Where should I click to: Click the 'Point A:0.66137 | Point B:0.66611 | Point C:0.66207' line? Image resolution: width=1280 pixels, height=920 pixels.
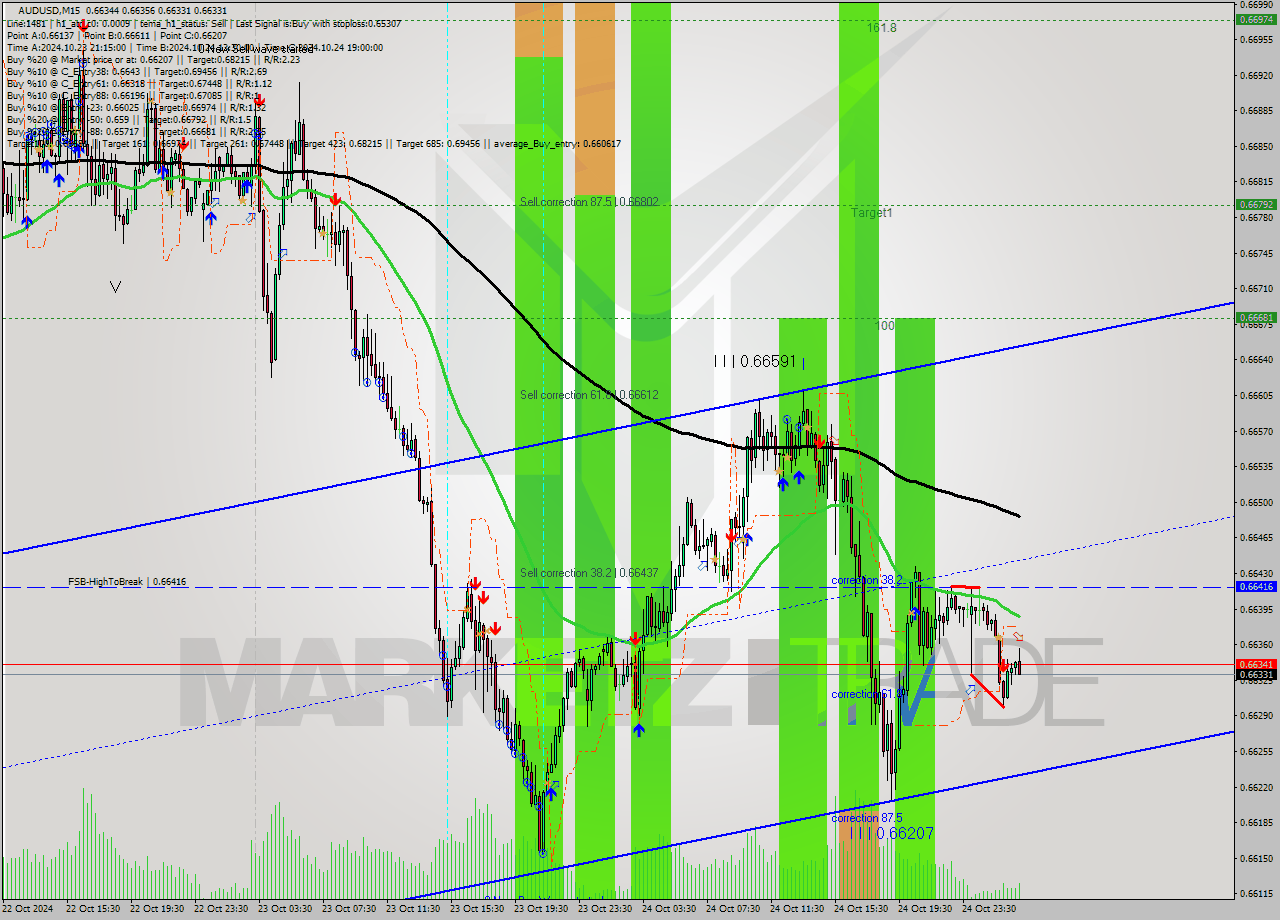coord(116,35)
